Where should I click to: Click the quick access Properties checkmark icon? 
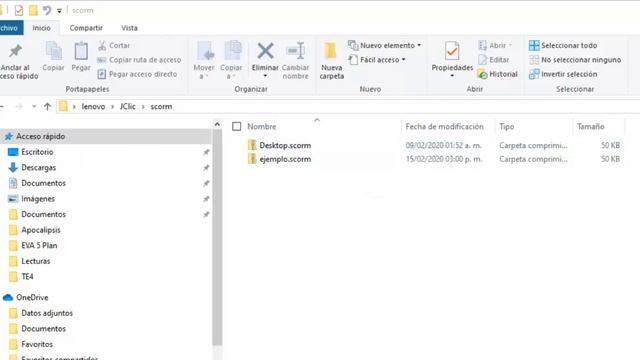(19, 10)
